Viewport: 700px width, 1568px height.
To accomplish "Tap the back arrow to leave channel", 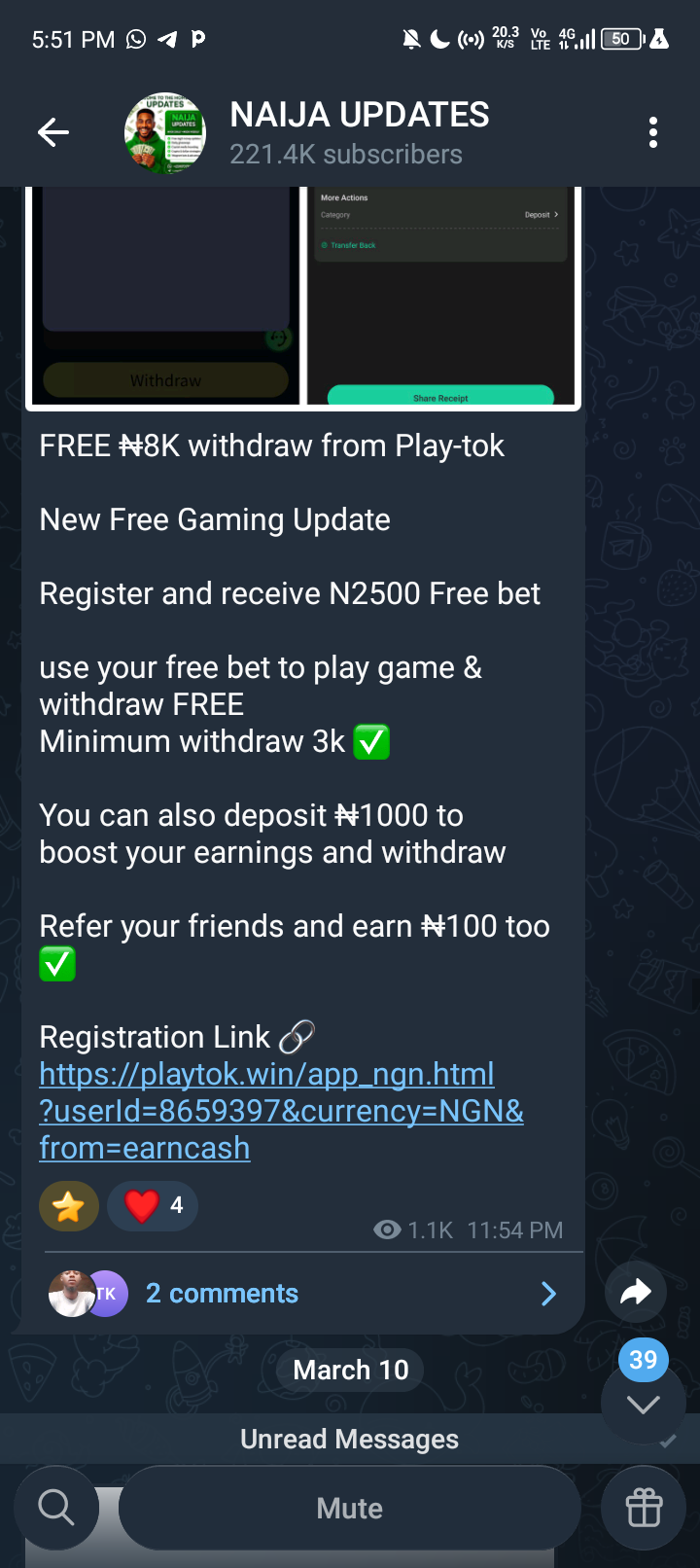I will click(52, 132).
